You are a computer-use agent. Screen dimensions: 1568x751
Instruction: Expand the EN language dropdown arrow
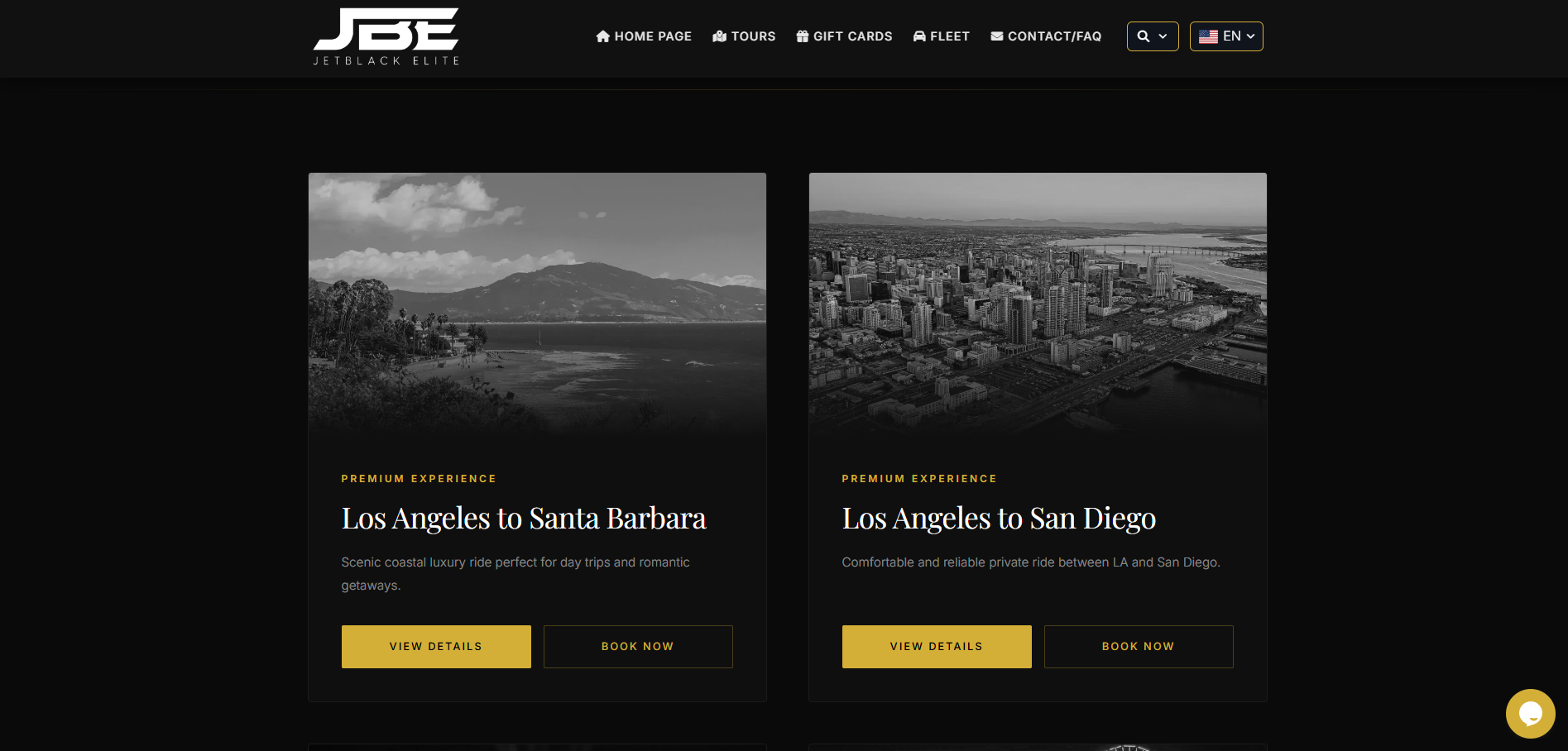point(1250,36)
